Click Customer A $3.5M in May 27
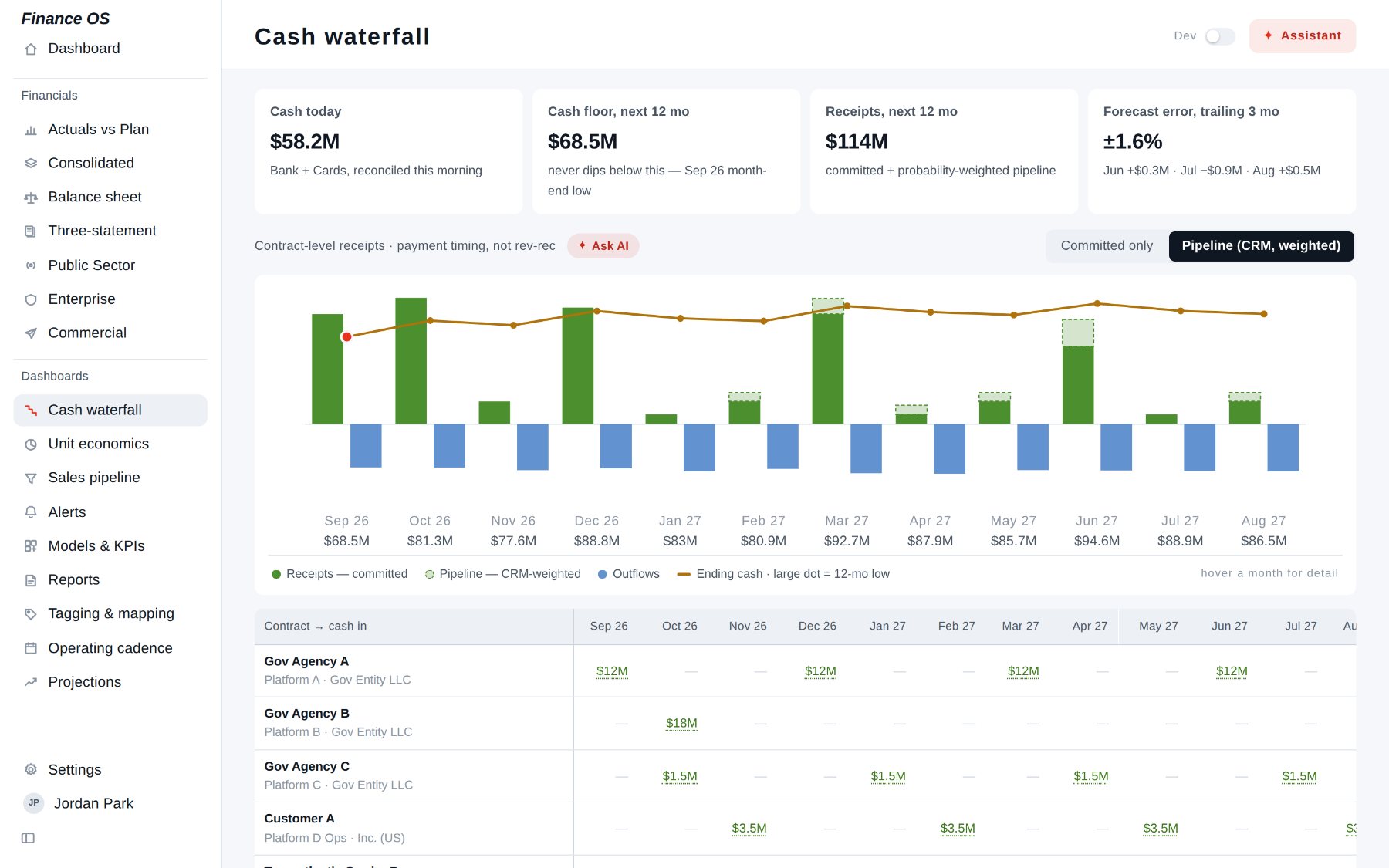The image size is (1389, 868). tap(1161, 829)
